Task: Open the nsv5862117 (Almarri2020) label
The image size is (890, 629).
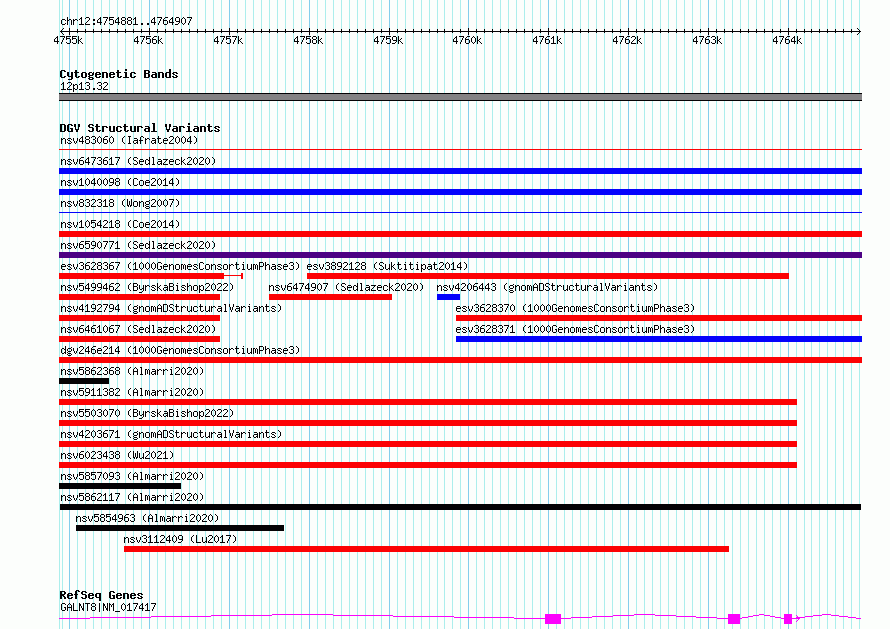Action: click(132, 497)
